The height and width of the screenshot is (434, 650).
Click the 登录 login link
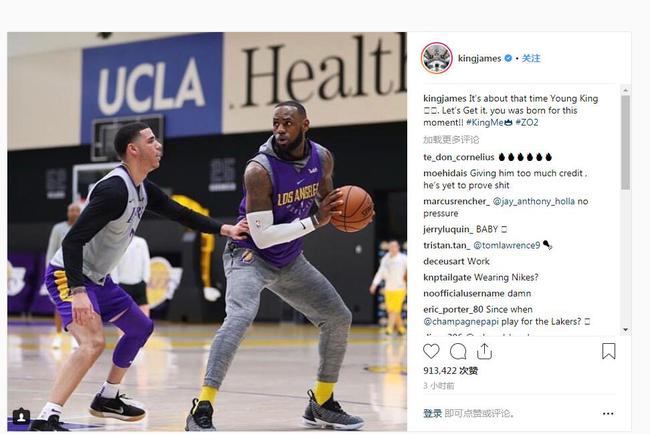pos(432,413)
